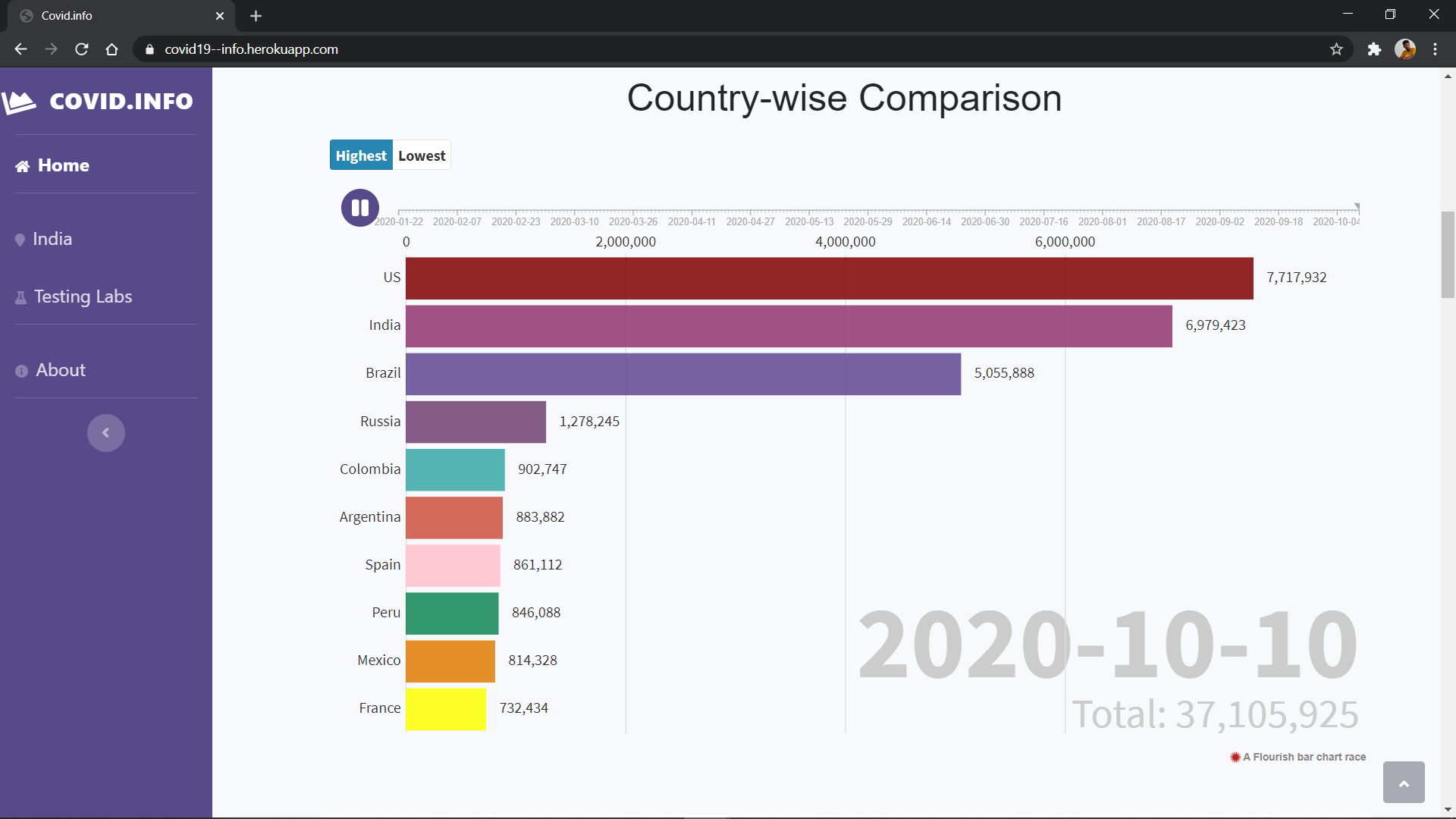Reload the page

(82, 49)
